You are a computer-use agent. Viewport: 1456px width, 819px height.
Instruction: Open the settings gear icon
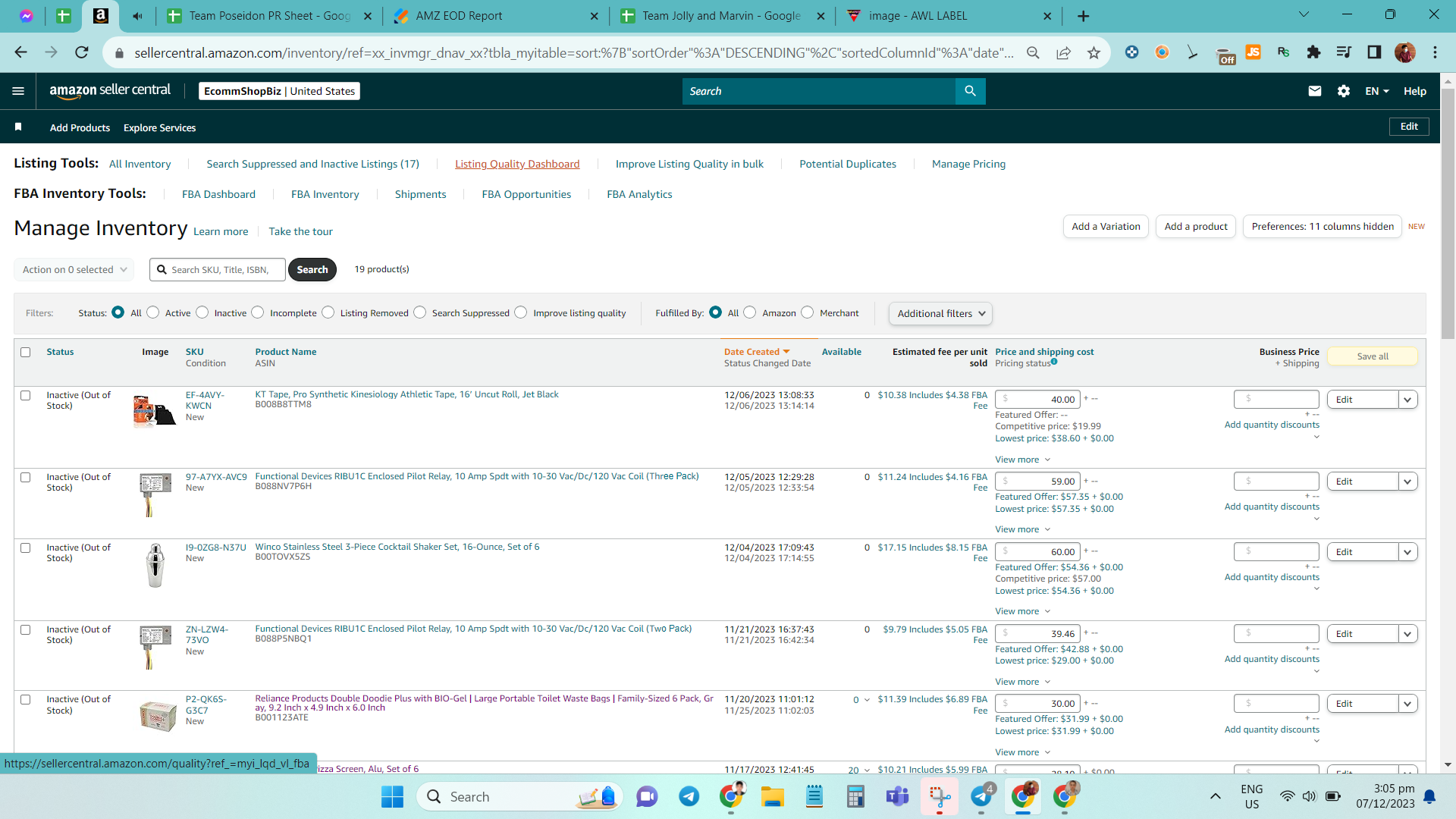pyautogui.click(x=1344, y=91)
